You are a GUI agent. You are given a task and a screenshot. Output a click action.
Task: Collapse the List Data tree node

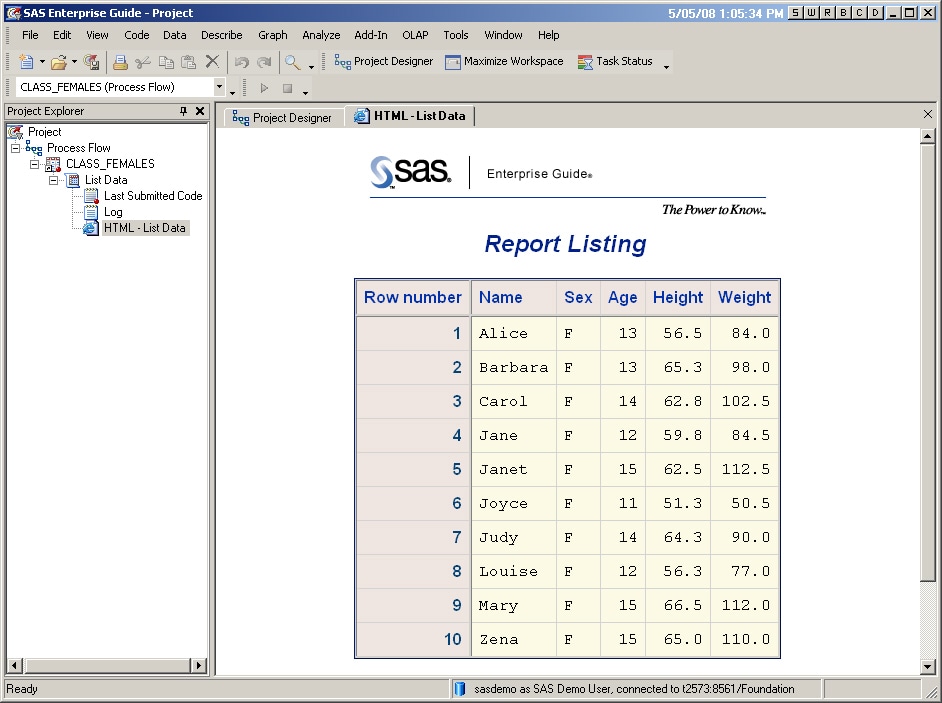click(x=53, y=180)
